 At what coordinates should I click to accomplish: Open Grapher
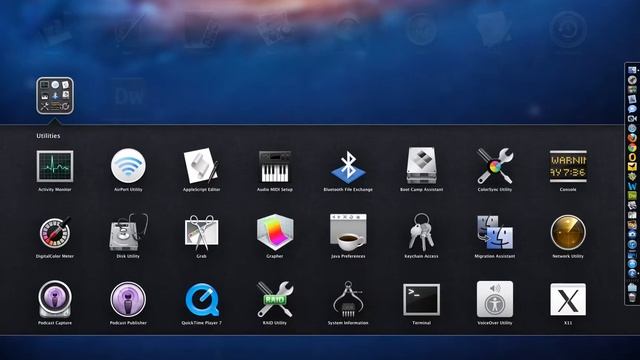tap(275, 232)
